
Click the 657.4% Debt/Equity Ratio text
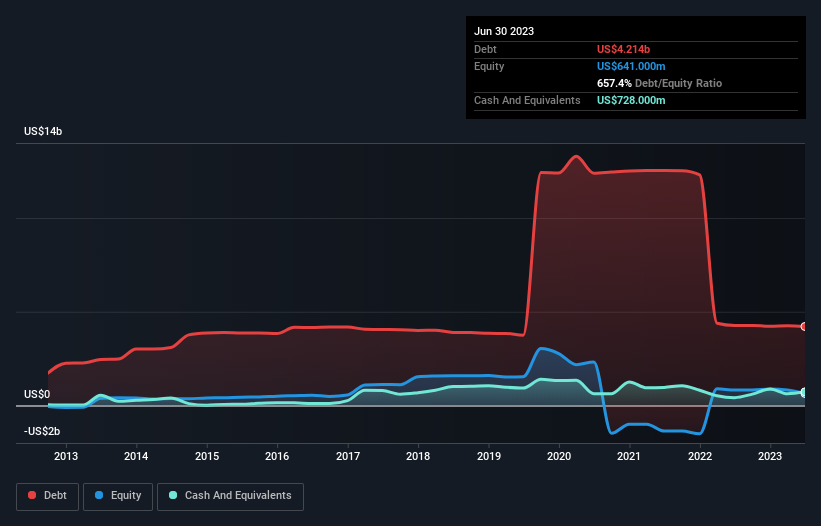(659, 83)
